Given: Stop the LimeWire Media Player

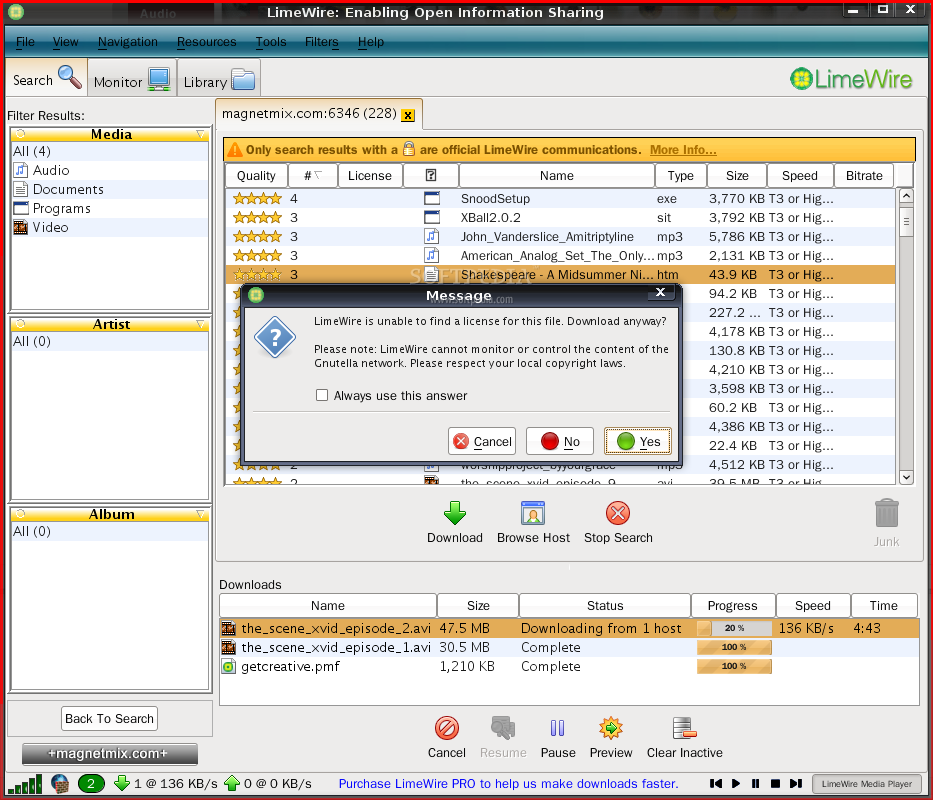Looking at the screenshot, I should tap(775, 784).
